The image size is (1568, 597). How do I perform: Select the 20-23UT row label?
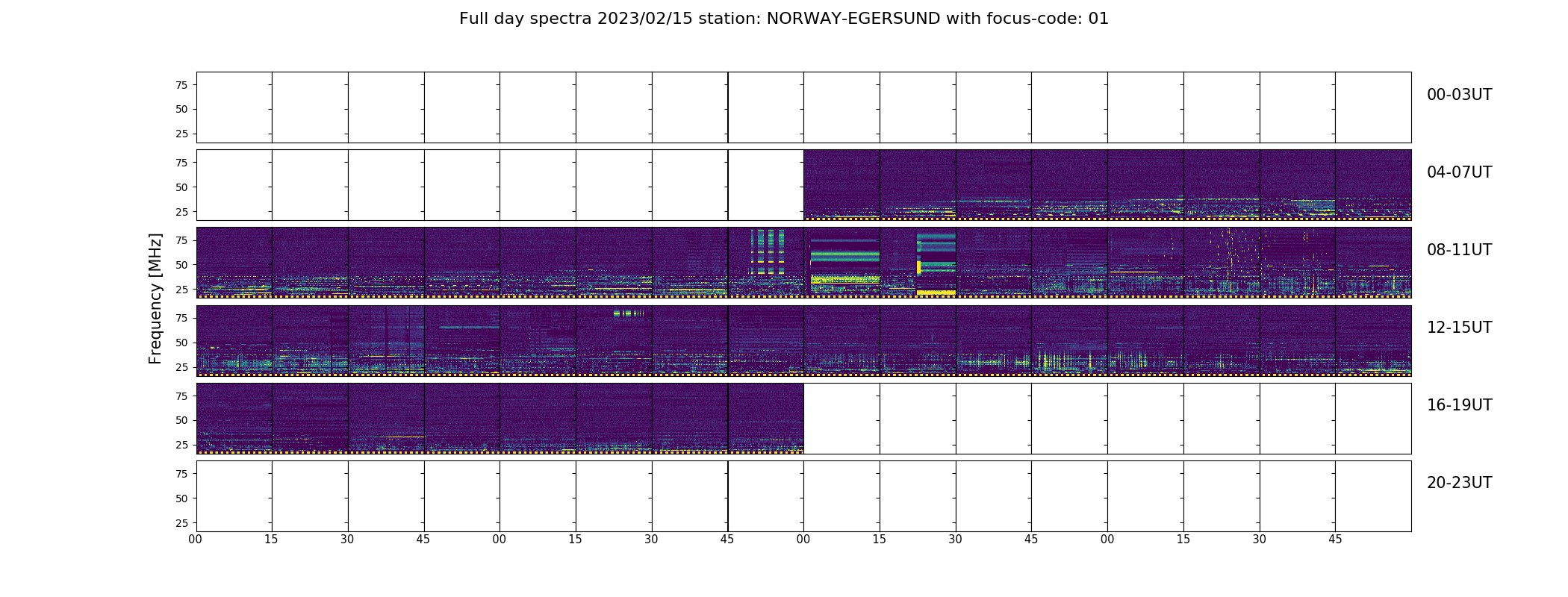pyautogui.click(x=1459, y=483)
